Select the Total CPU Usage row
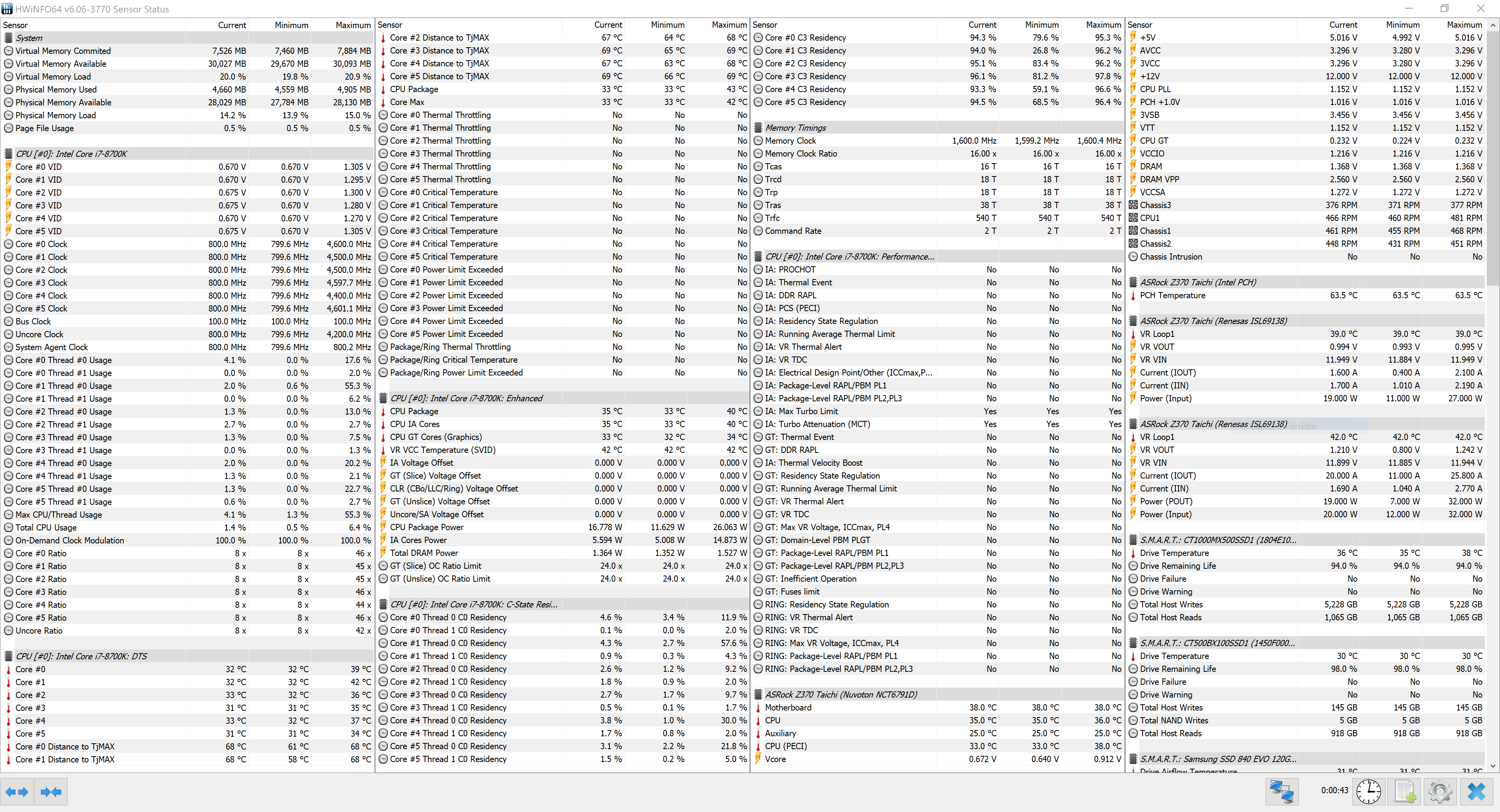 [x=46, y=527]
